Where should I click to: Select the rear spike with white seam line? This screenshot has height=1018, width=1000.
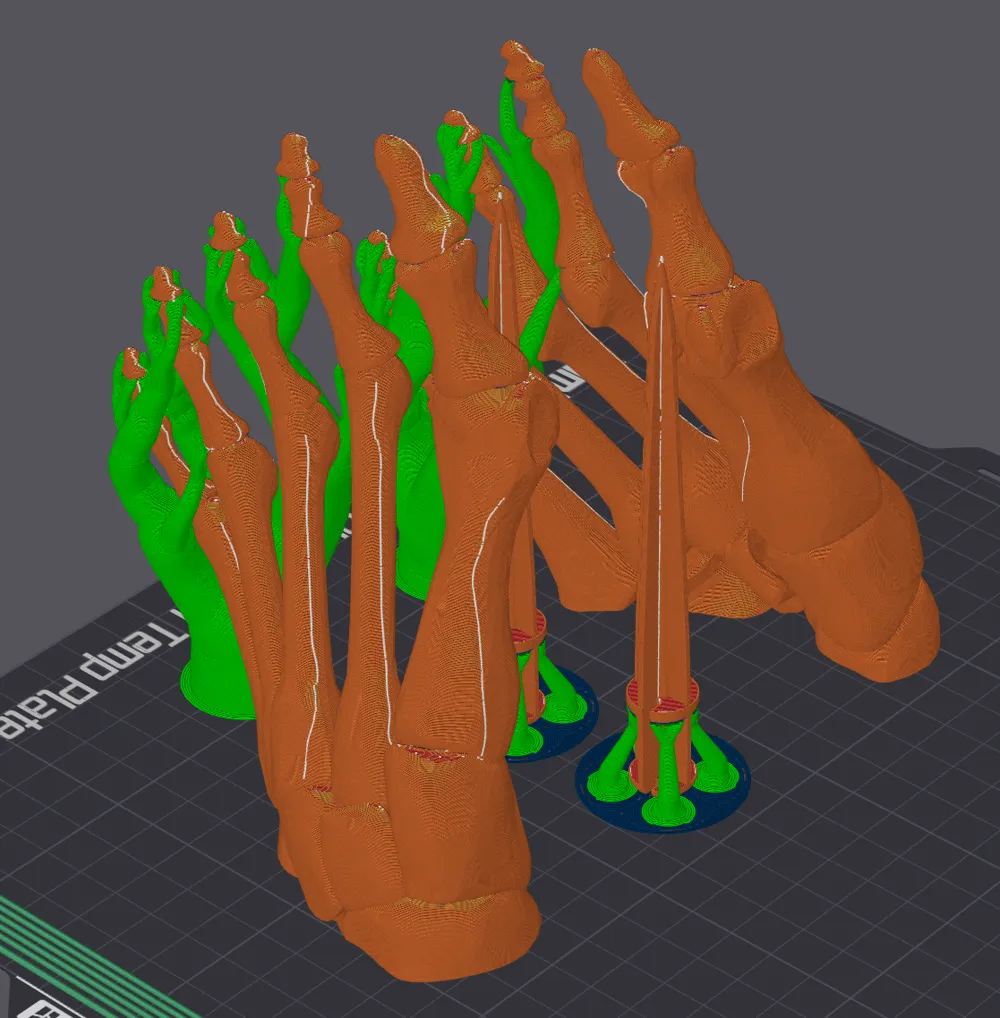click(510, 400)
